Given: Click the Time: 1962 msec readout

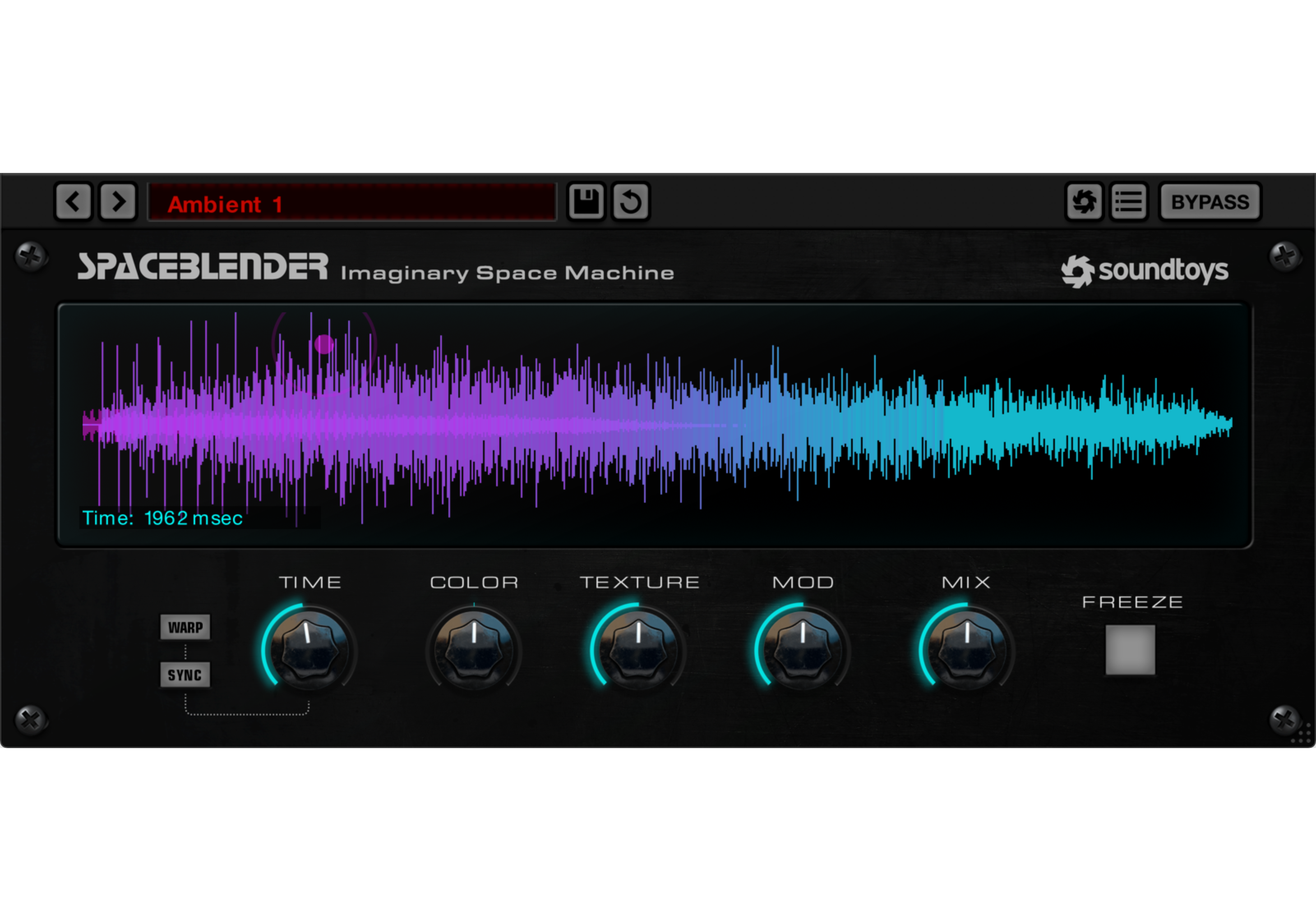Looking at the screenshot, I should point(163,518).
